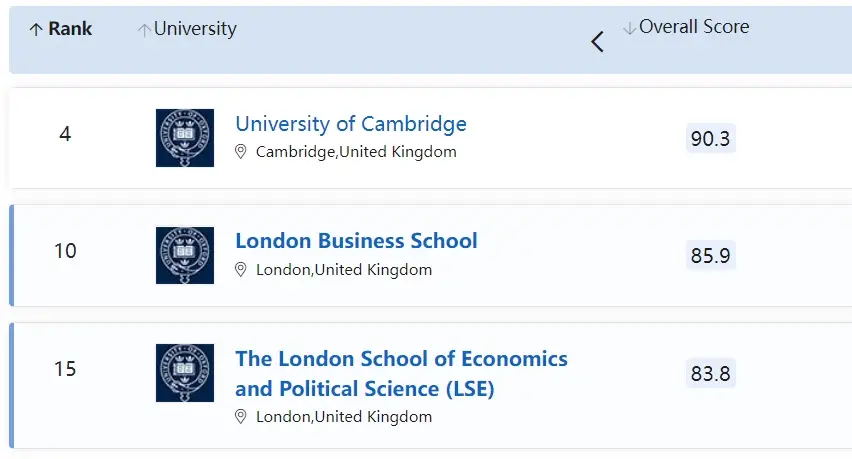Click rank number 10 cell

65,251
